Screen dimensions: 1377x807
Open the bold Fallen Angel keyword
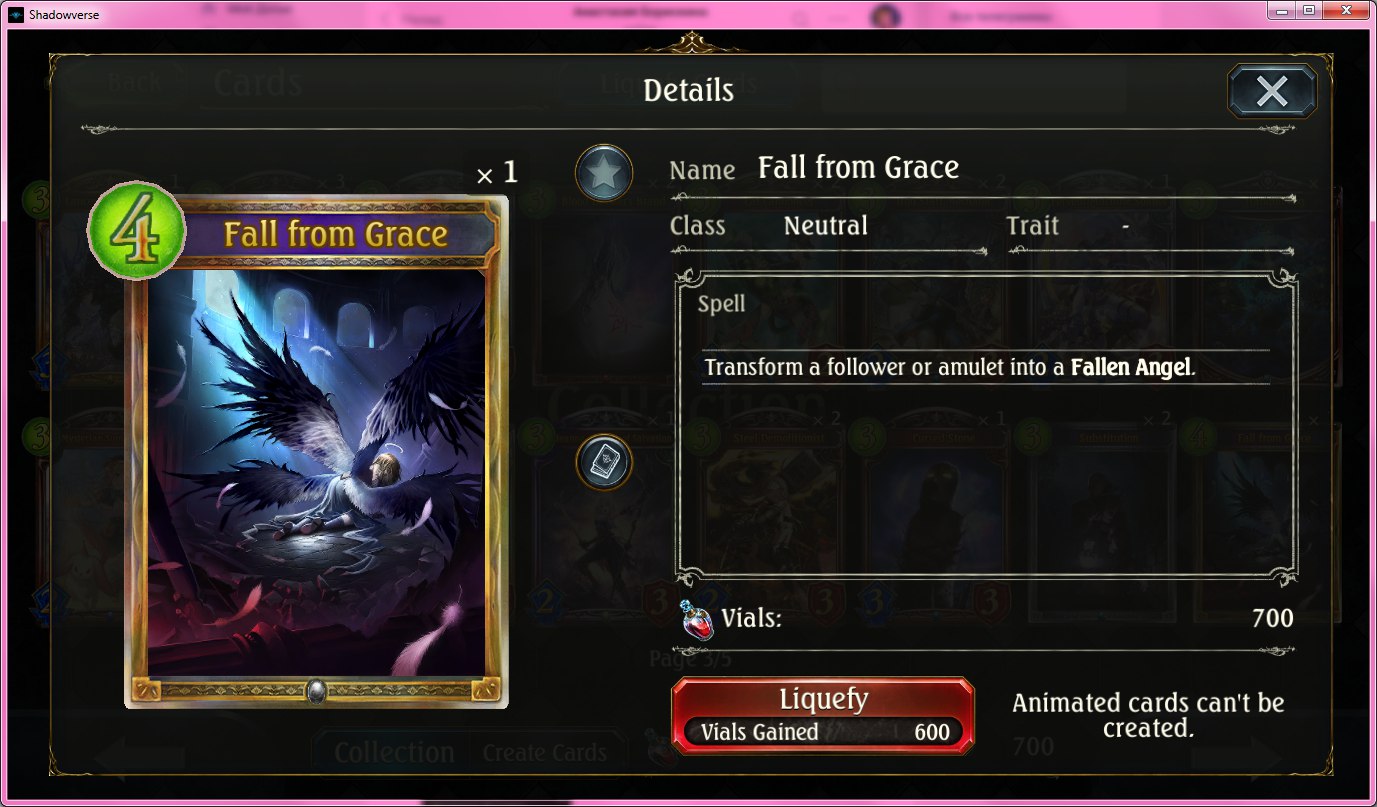click(x=1131, y=367)
